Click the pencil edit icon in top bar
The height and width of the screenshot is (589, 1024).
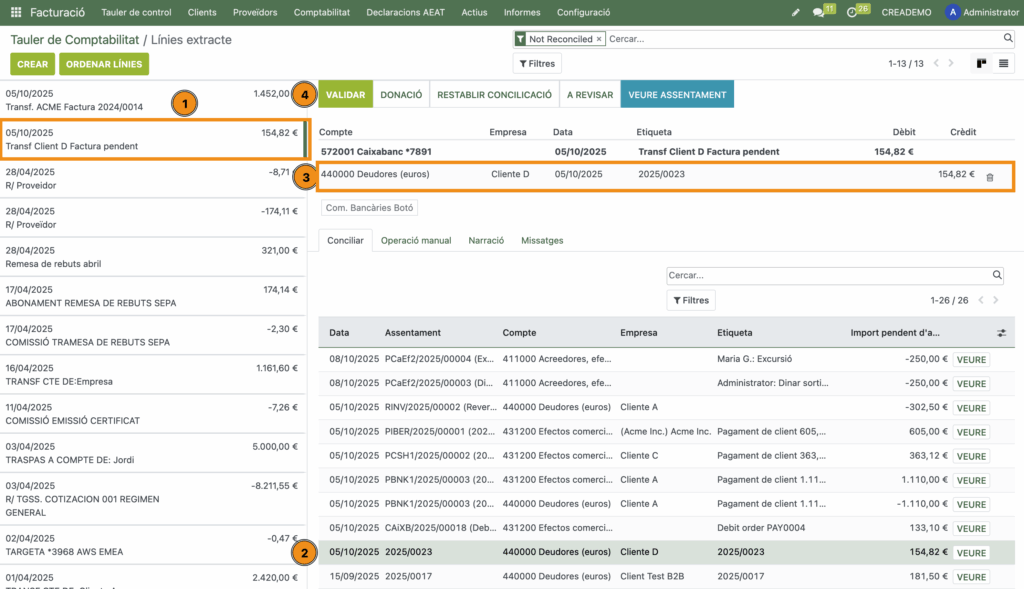tap(796, 12)
